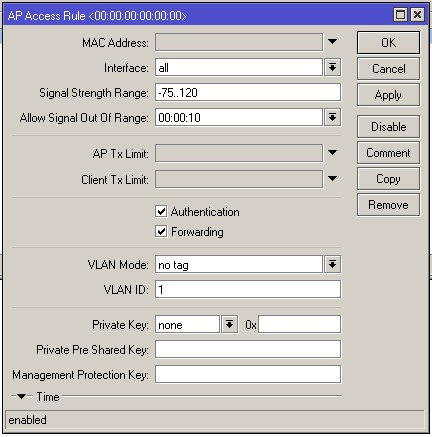Click the VLAN Mode field showing no tag

pyautogui.click(x=239, y=264)
